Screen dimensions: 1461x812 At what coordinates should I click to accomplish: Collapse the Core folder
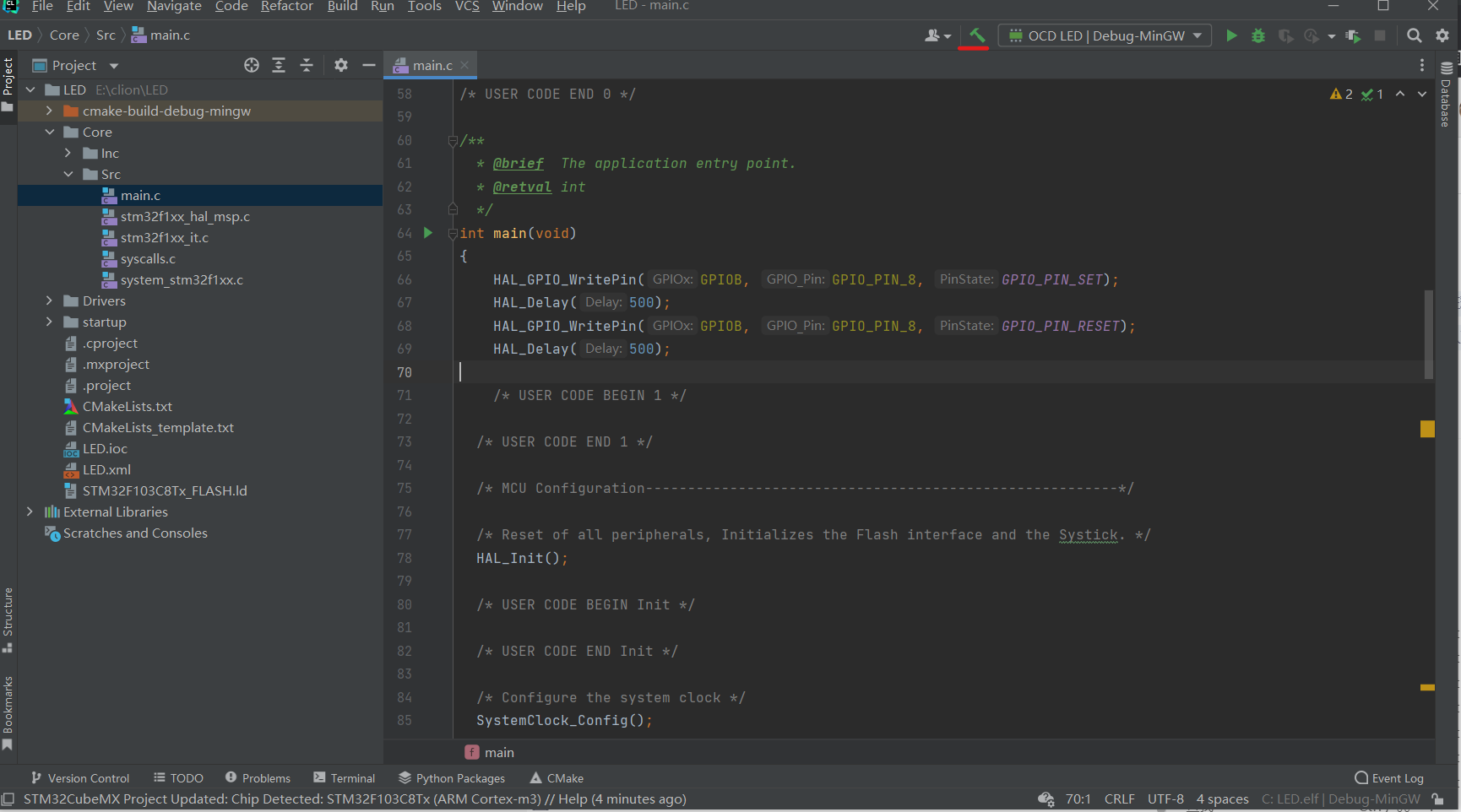(x=49, y=132)
